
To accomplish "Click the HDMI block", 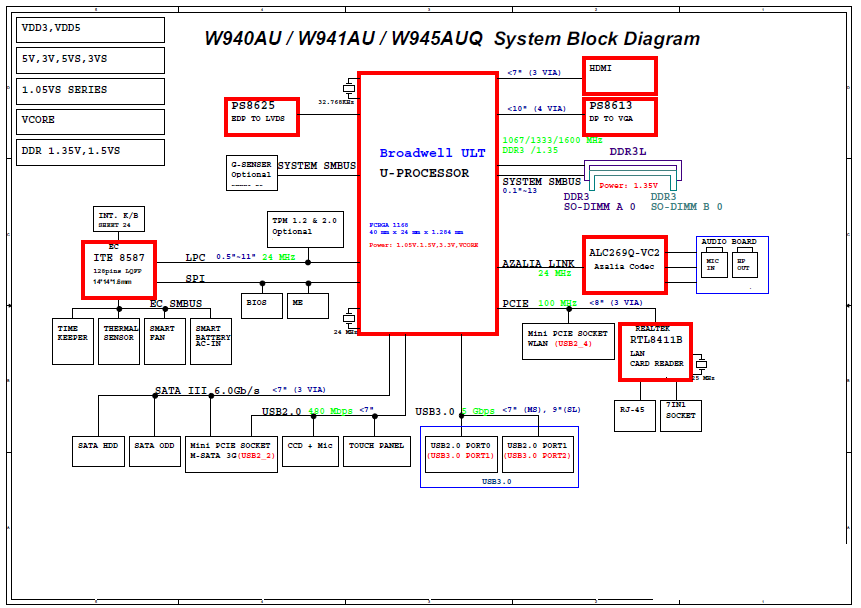I will coord(620,75).
